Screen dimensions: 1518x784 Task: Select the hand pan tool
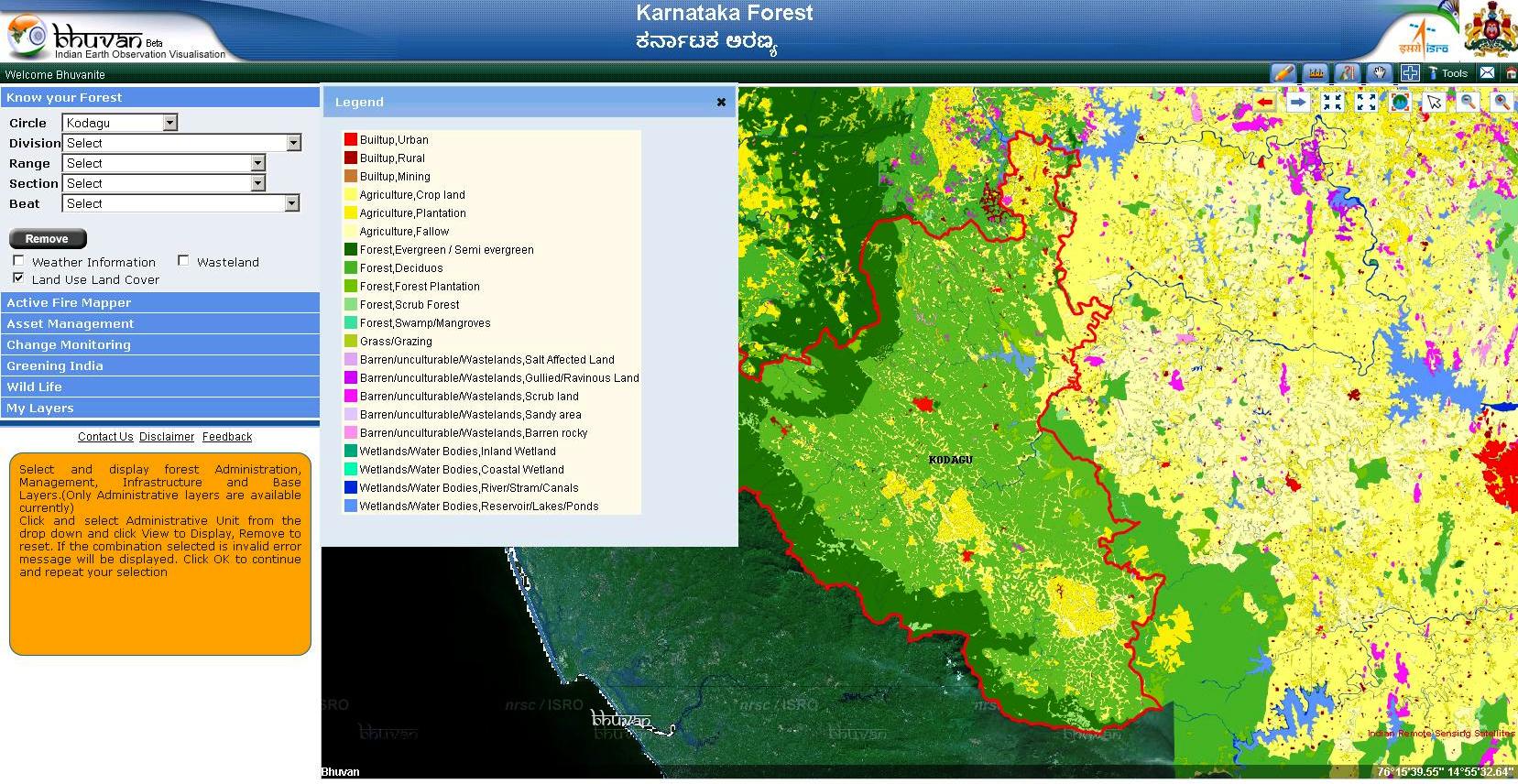1378,73
